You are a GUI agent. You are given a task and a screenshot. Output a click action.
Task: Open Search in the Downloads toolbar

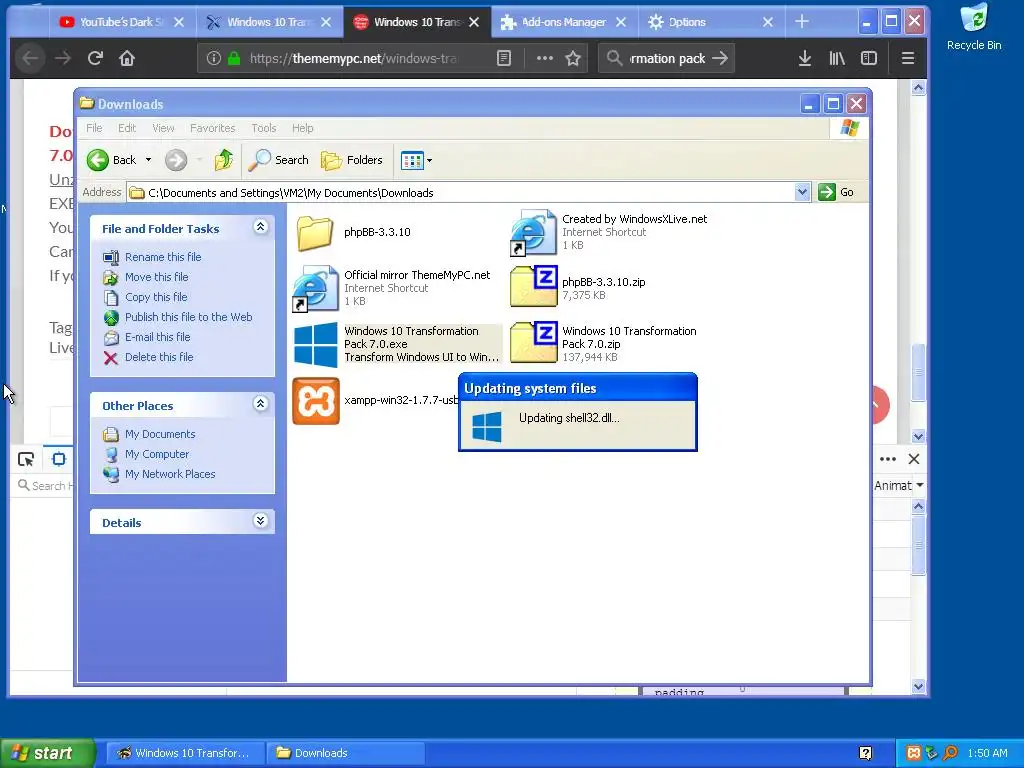coord(279,160)
